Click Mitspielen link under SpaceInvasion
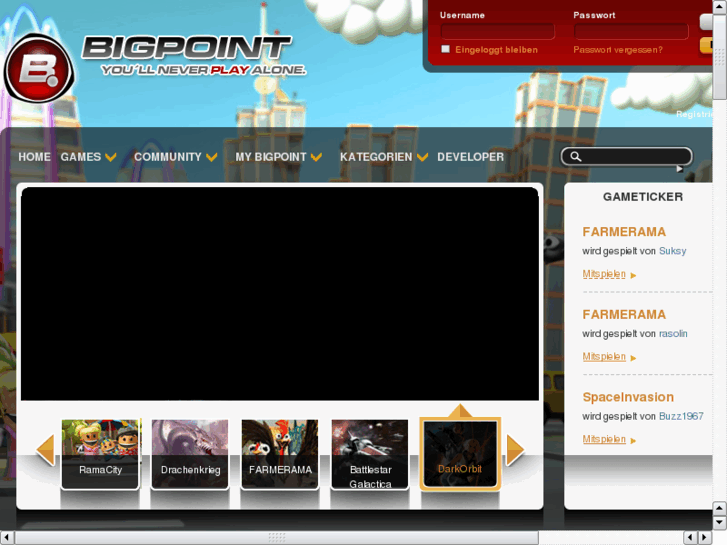This screenshot has height=545, width=727. coord(604,439)
